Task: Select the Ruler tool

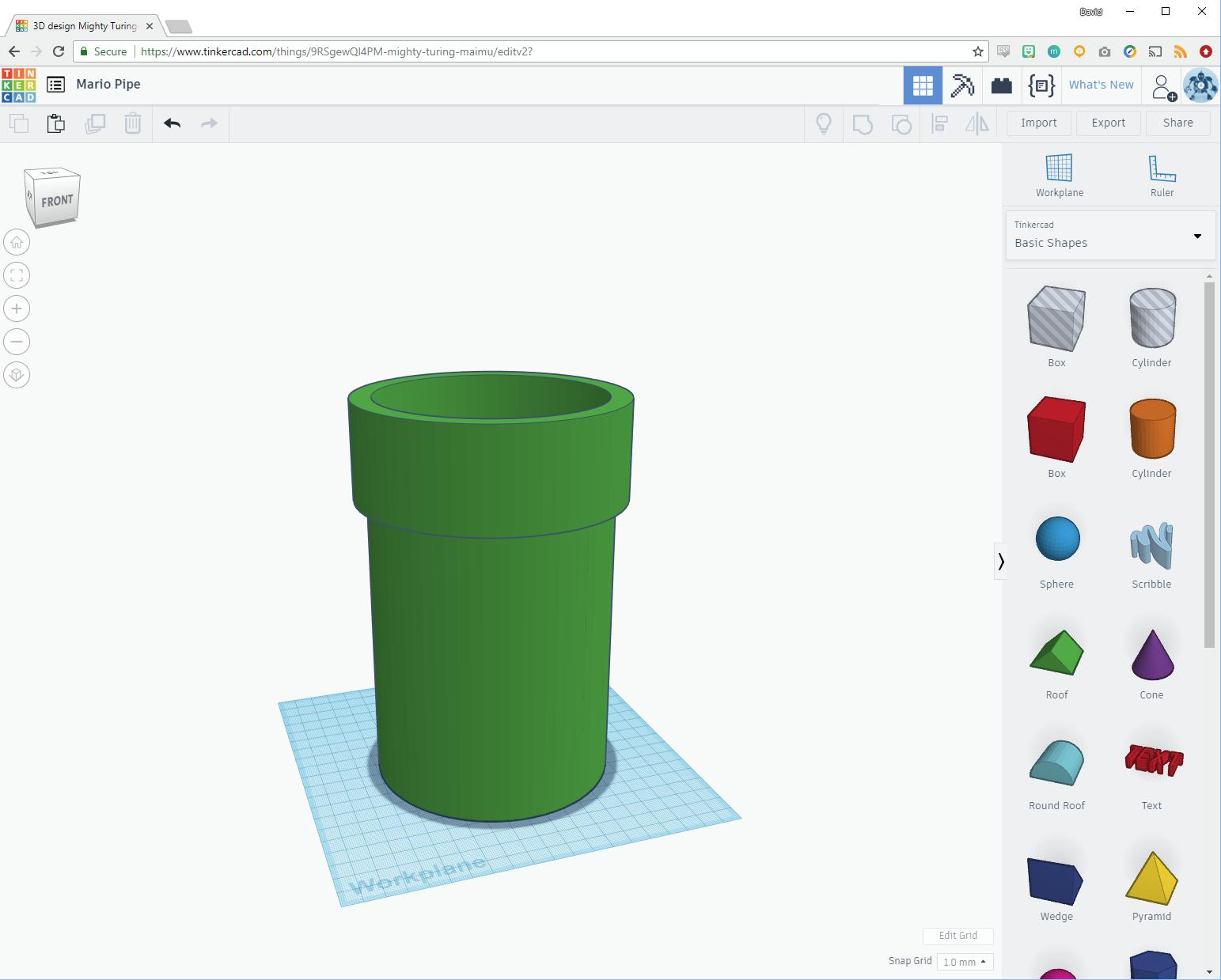Action: 1162,176
